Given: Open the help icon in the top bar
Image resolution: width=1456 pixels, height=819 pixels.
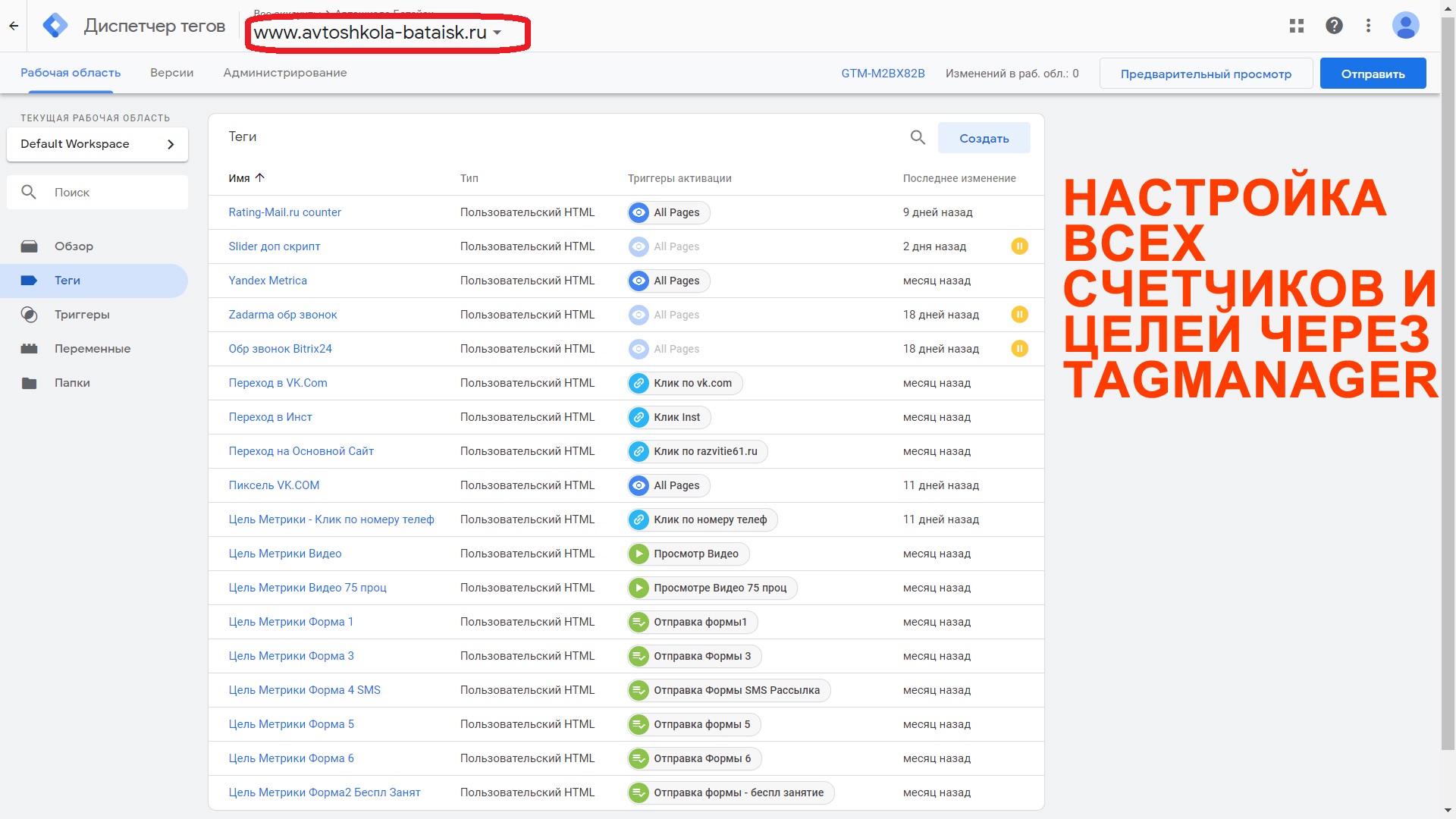Looking at the screenshot, I should [1333, 25].
